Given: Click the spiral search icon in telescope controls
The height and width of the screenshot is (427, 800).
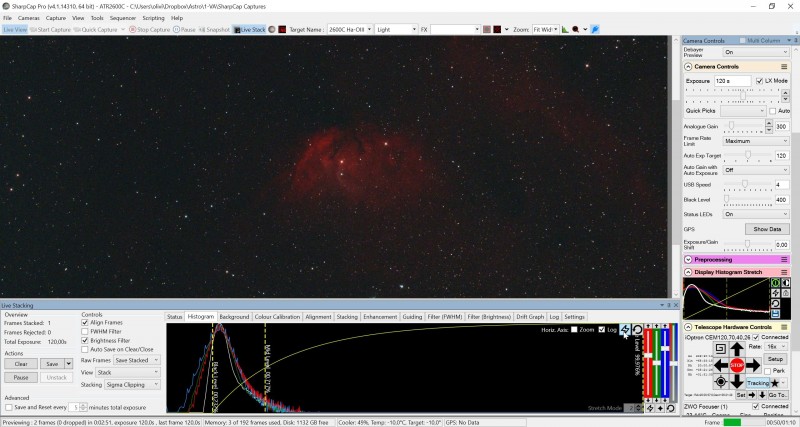Looking at the screenshot, I should pyautogui.click(x=720, y=349).
